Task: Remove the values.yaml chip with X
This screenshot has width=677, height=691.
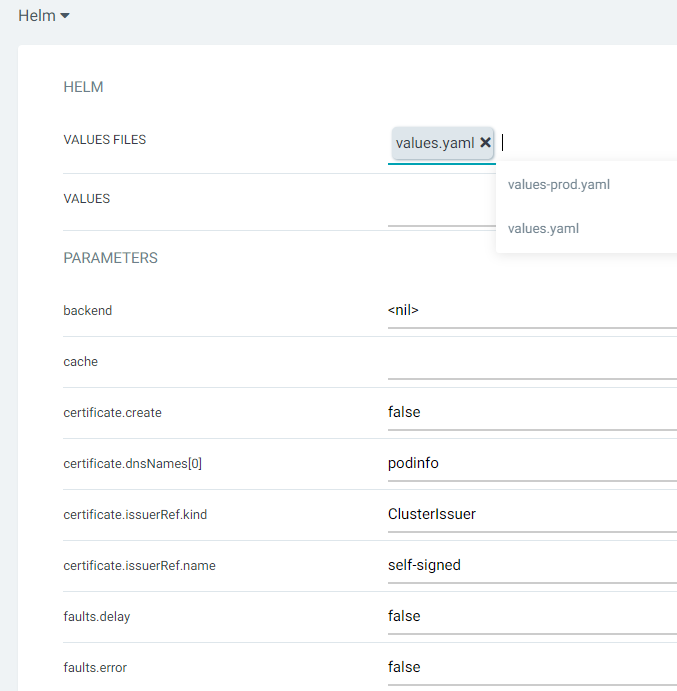Action: (x=485, y=142)
